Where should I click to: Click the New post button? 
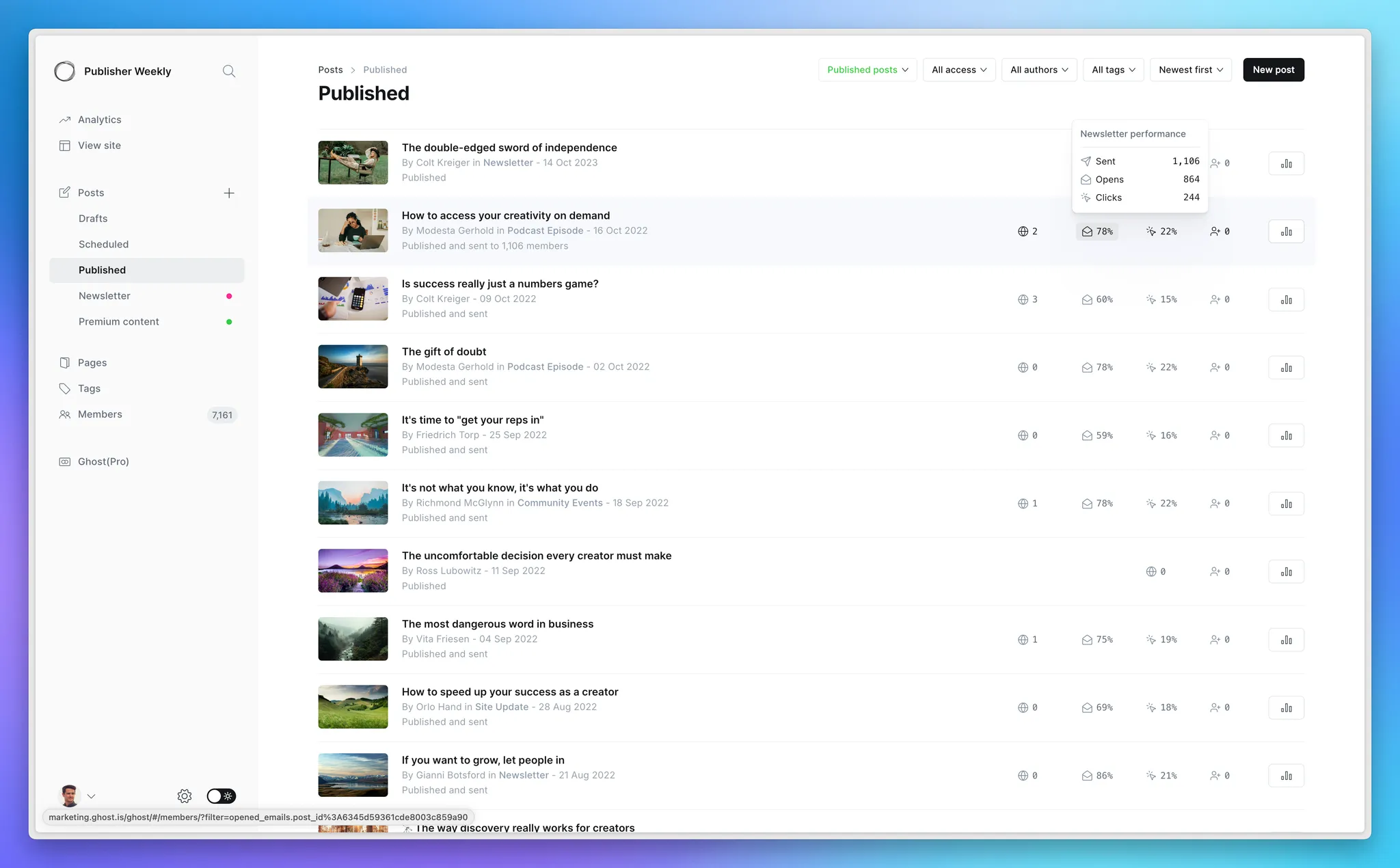(x=1274, y=70)
